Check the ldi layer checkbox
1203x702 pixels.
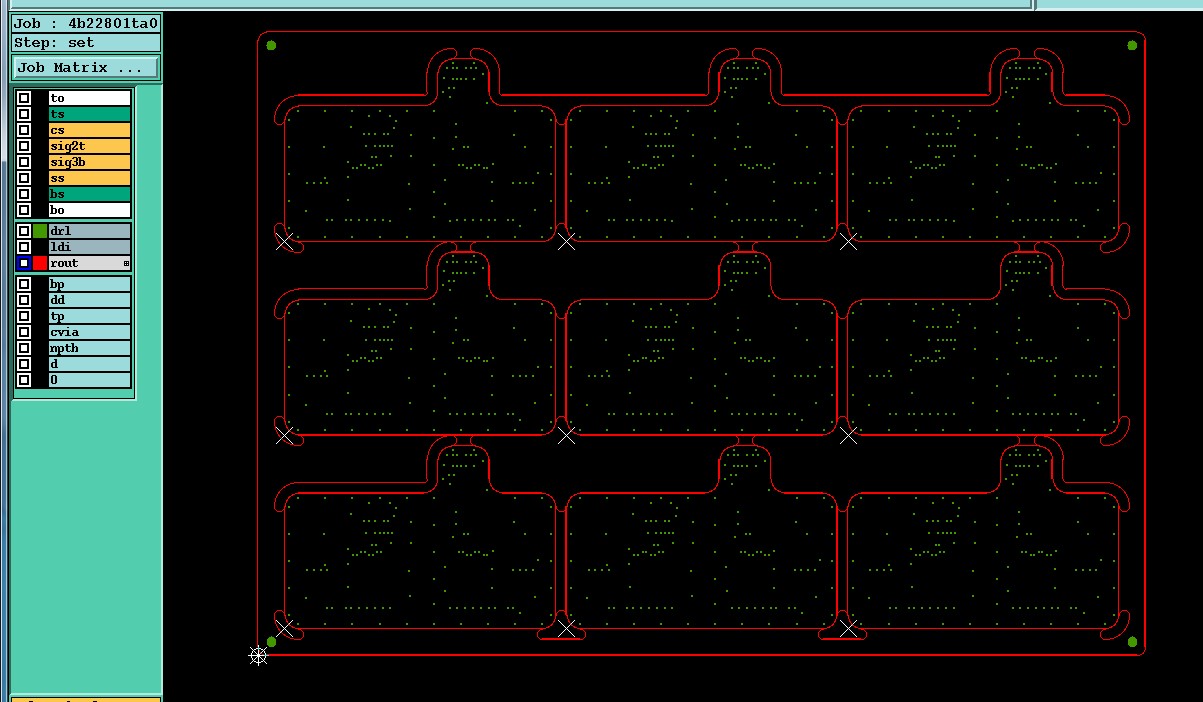[24, 247]
